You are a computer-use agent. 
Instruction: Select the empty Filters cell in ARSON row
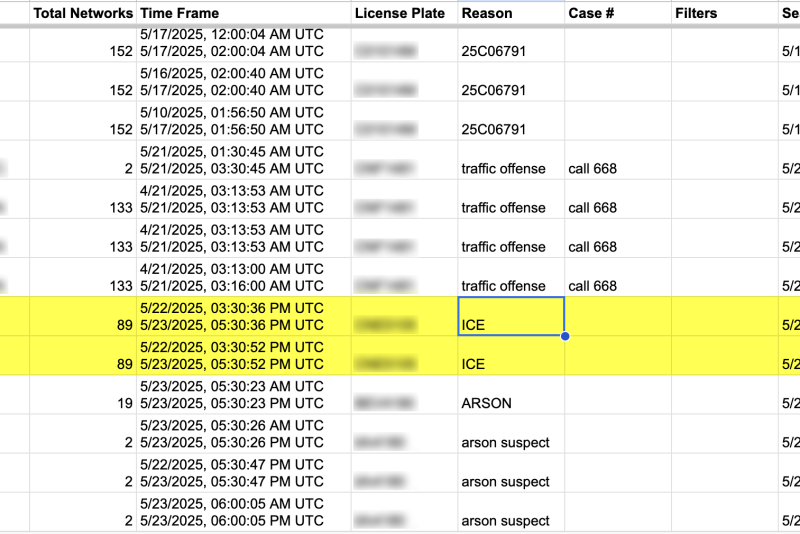pos(724,395)
